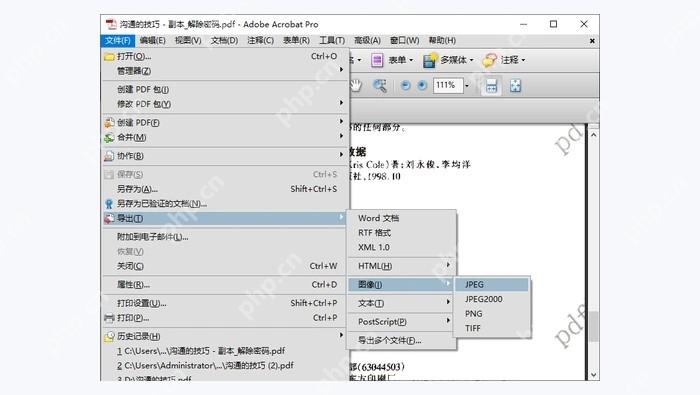Open the Comments menu
700x395 pixels.
point(260,41)
